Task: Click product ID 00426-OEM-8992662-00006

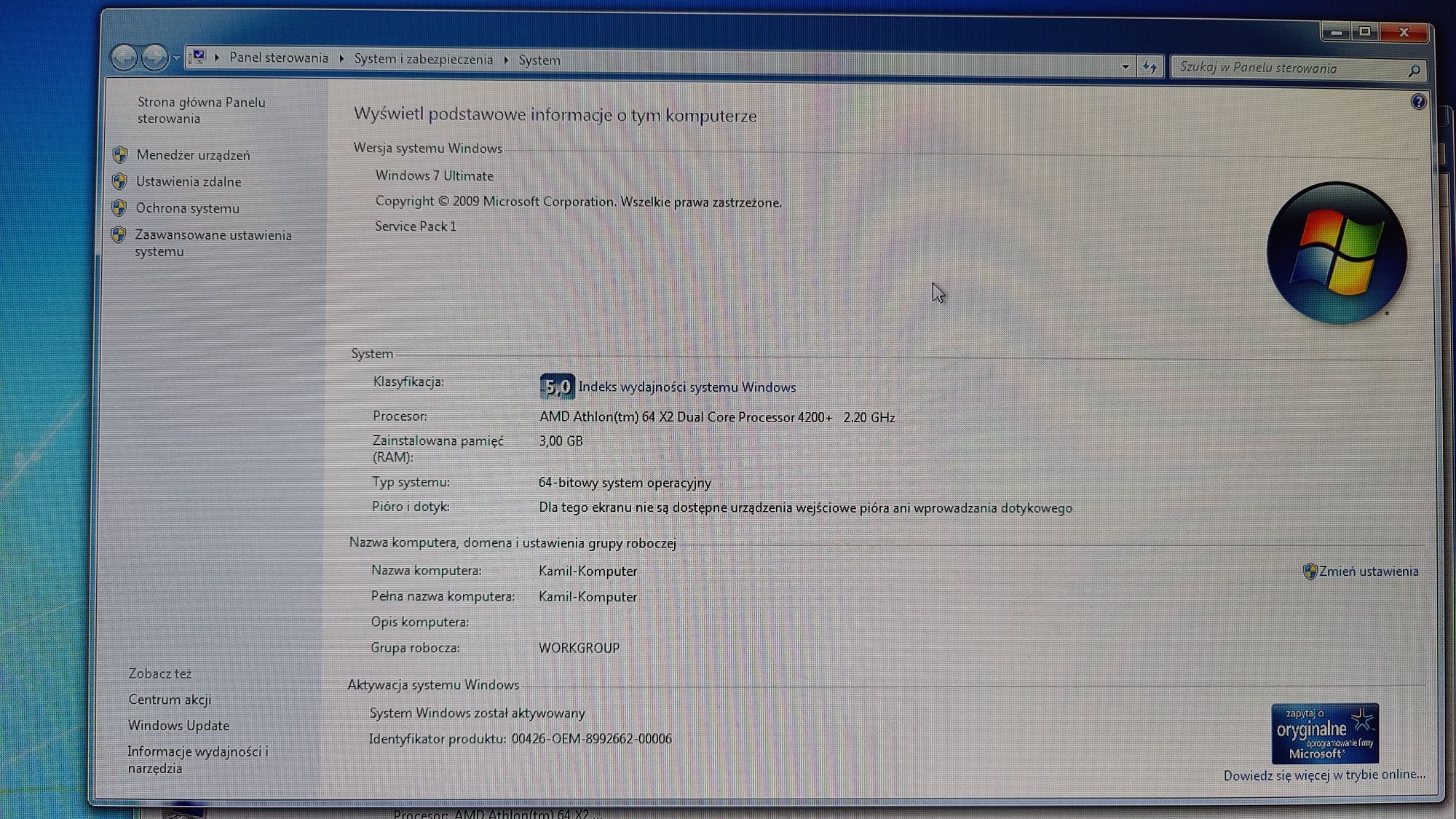Action: (591, 739)
